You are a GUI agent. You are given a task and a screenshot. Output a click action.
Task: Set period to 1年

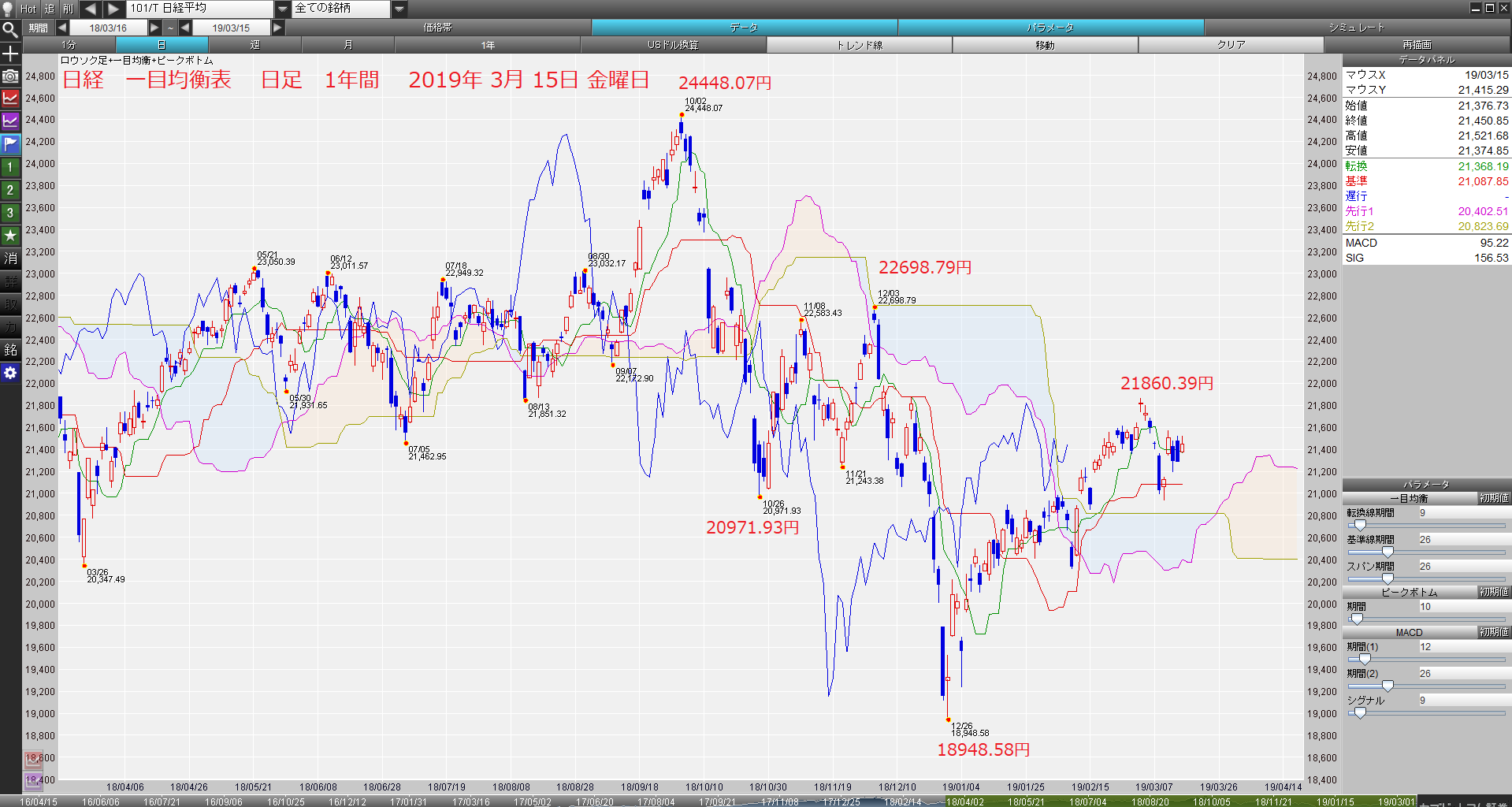click(488, 45)
